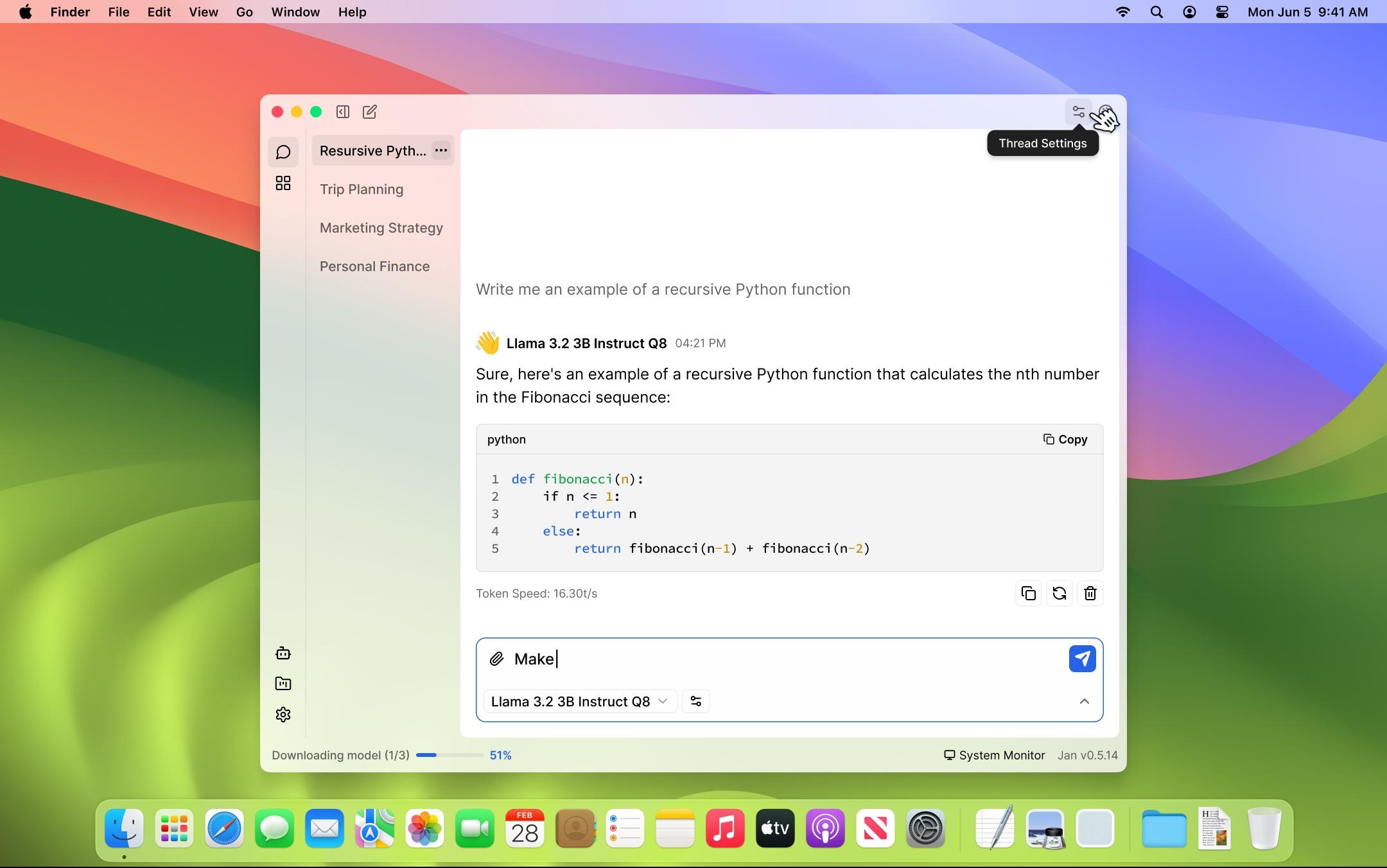Screen dimensions: 1387x868
Task: Open the Finder menu
Action: pos(70,12)
